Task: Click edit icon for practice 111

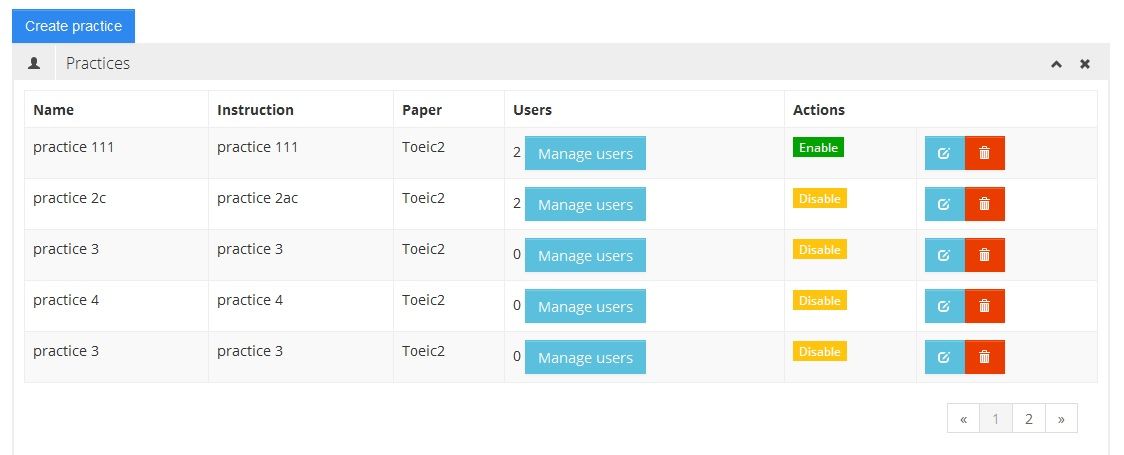Action: pos(944,153)
